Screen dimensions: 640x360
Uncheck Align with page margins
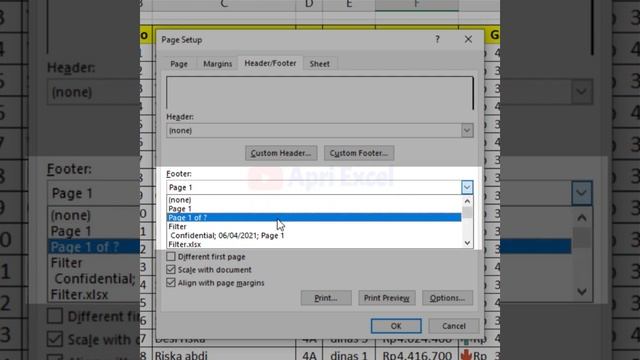pyautogui.click(x=171, y=283)
